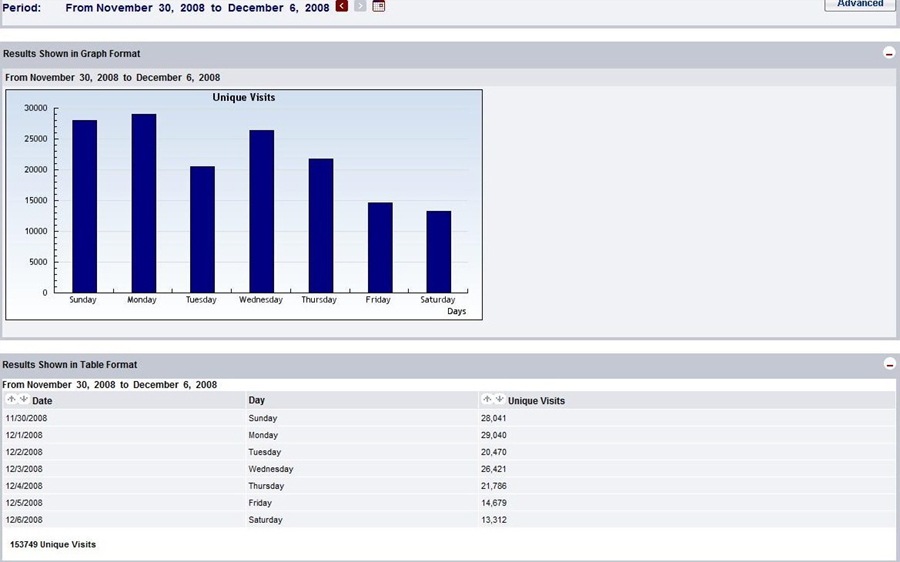Click the Date column header
This screenshot has width=900, height=562.
[42, 401]
